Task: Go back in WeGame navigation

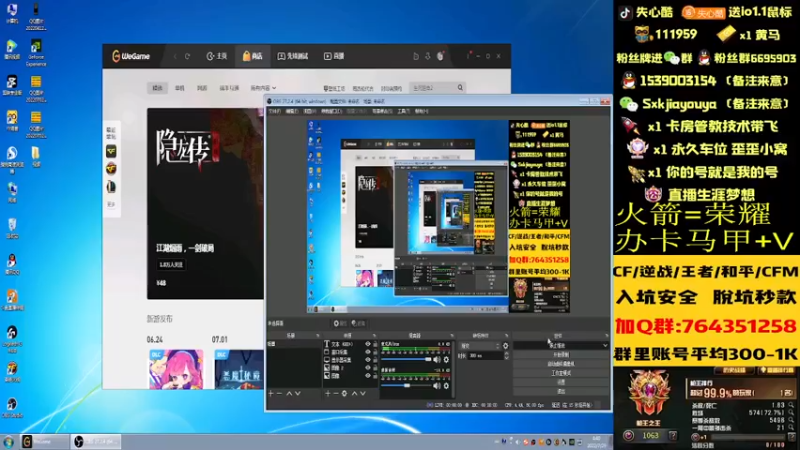Action: click(x=175, y=56)
